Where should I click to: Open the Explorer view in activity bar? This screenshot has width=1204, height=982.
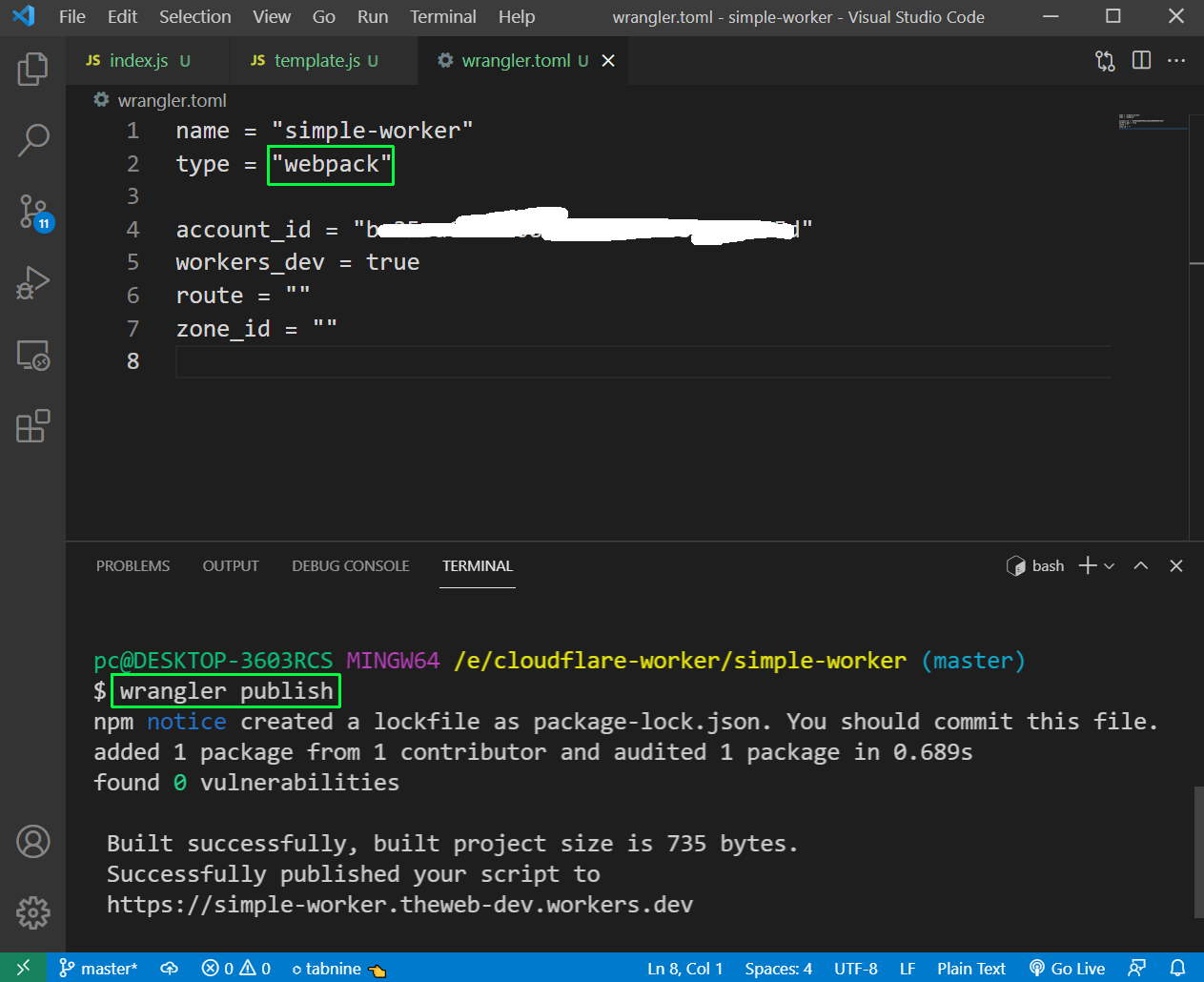[32, 69]
